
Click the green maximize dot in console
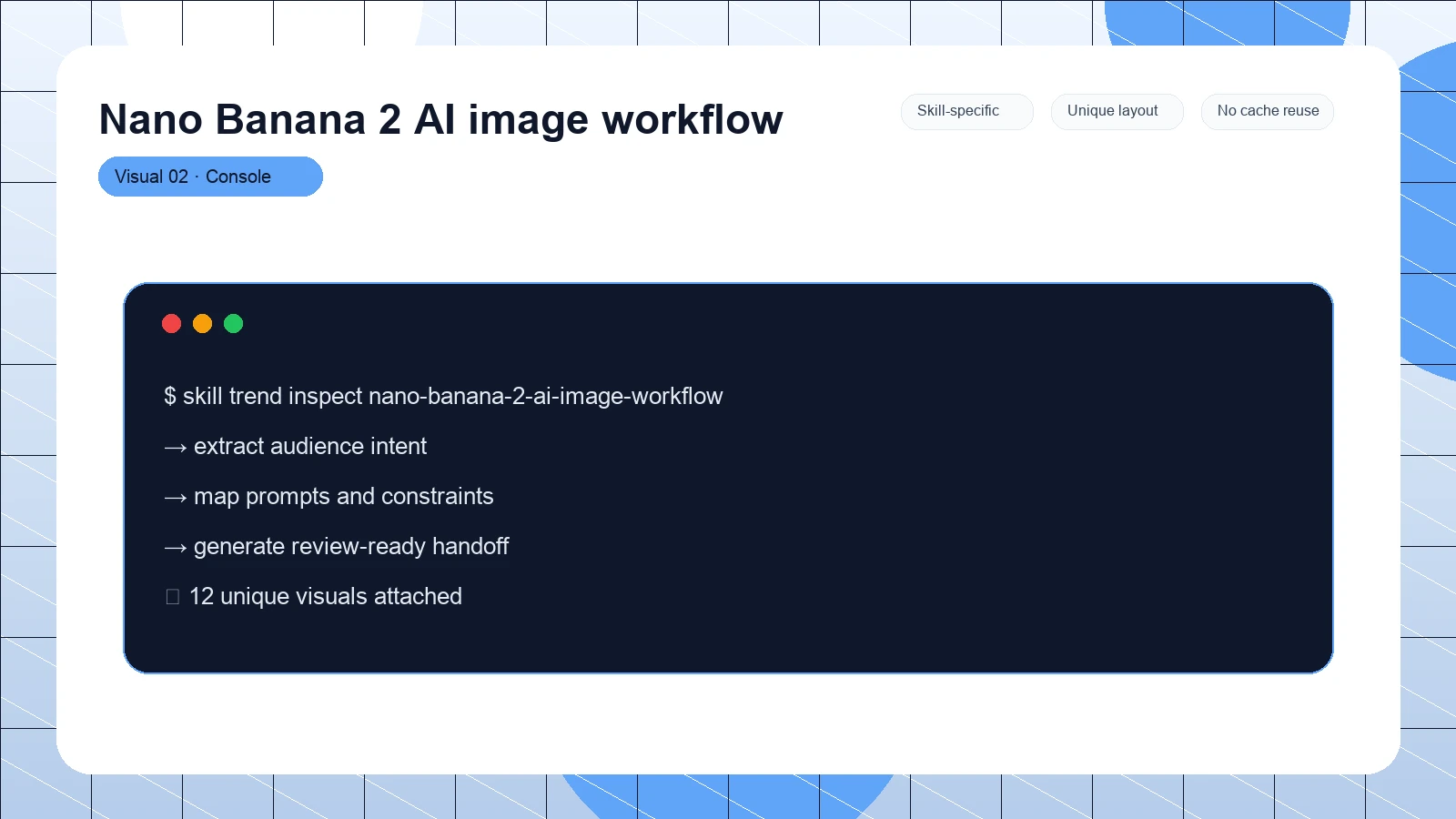(x=233, y=323)
